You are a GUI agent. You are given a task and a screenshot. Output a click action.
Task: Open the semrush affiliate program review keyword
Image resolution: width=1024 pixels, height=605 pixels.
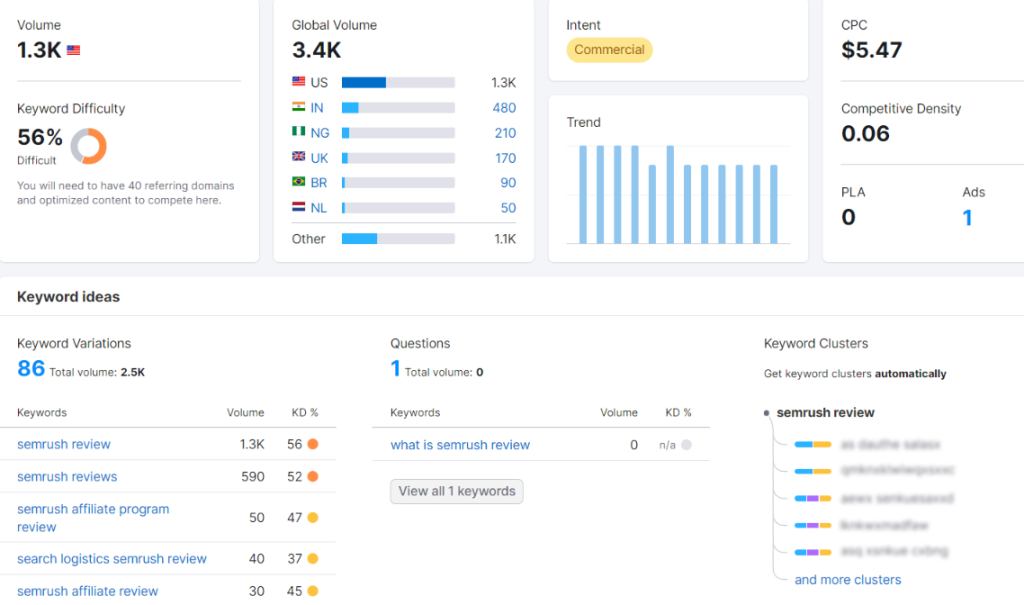click(x=92, y=516)
